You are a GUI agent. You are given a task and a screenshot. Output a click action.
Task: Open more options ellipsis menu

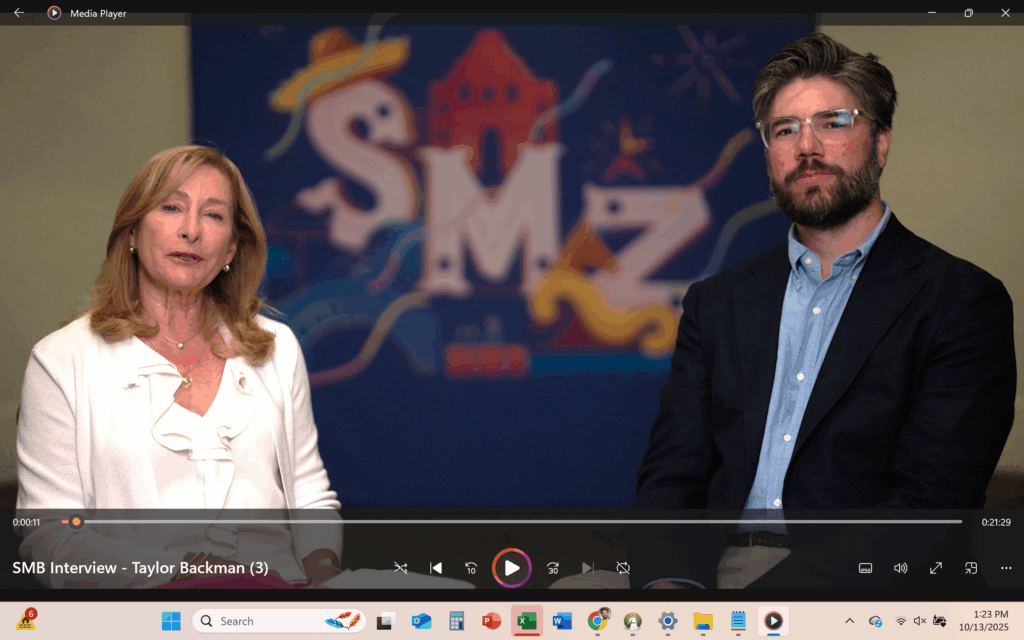pyautogui.click(x=1006, y=568)
